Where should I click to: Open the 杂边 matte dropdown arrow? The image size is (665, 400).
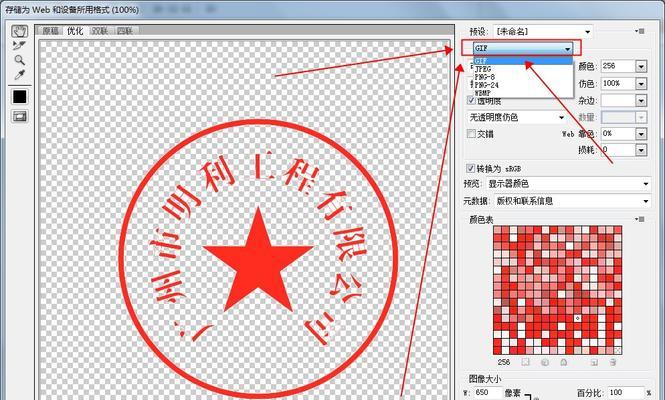click(641, 101)
